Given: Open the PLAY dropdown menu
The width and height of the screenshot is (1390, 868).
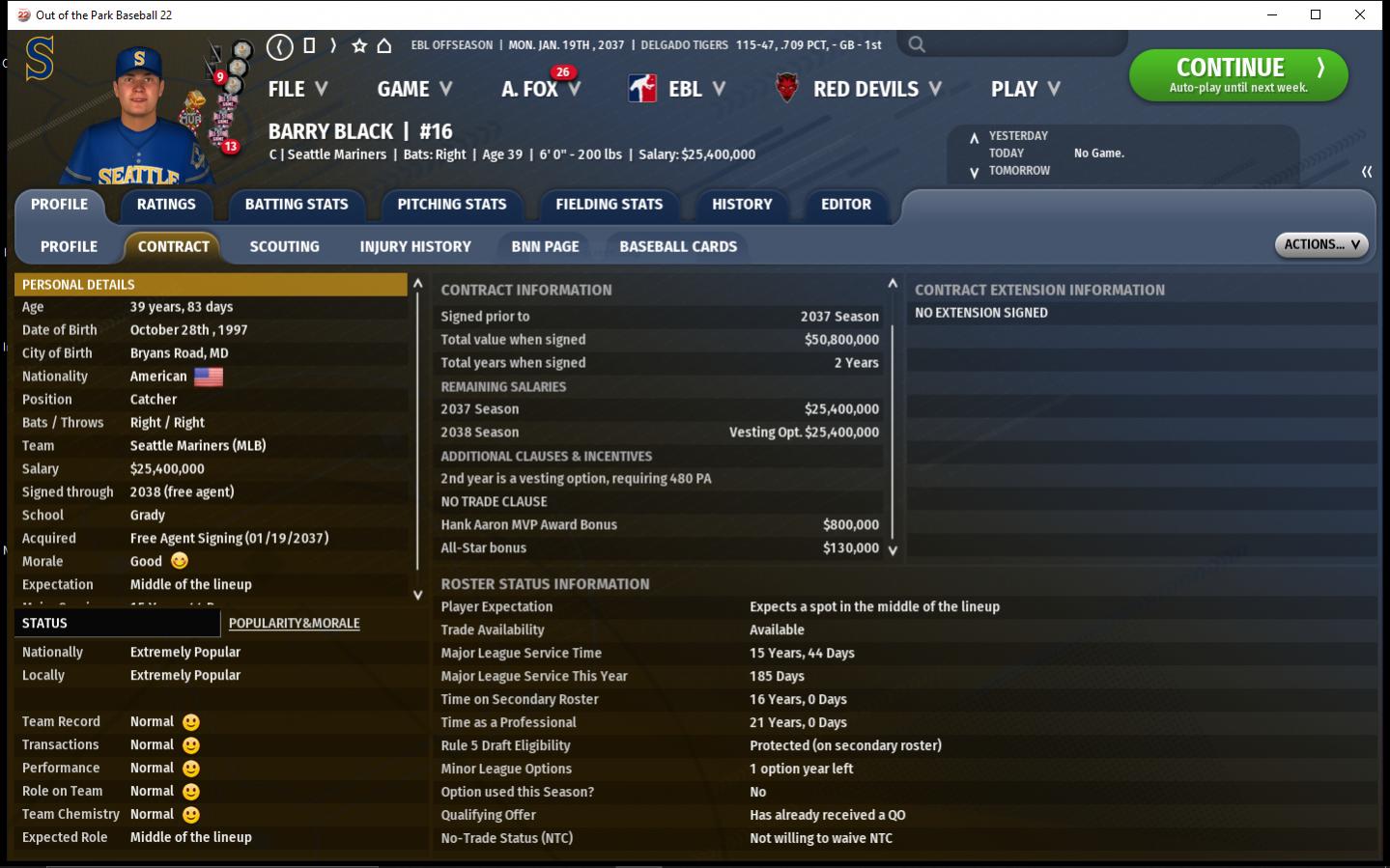Looking at the screenshot, I should pos(1026,89).
